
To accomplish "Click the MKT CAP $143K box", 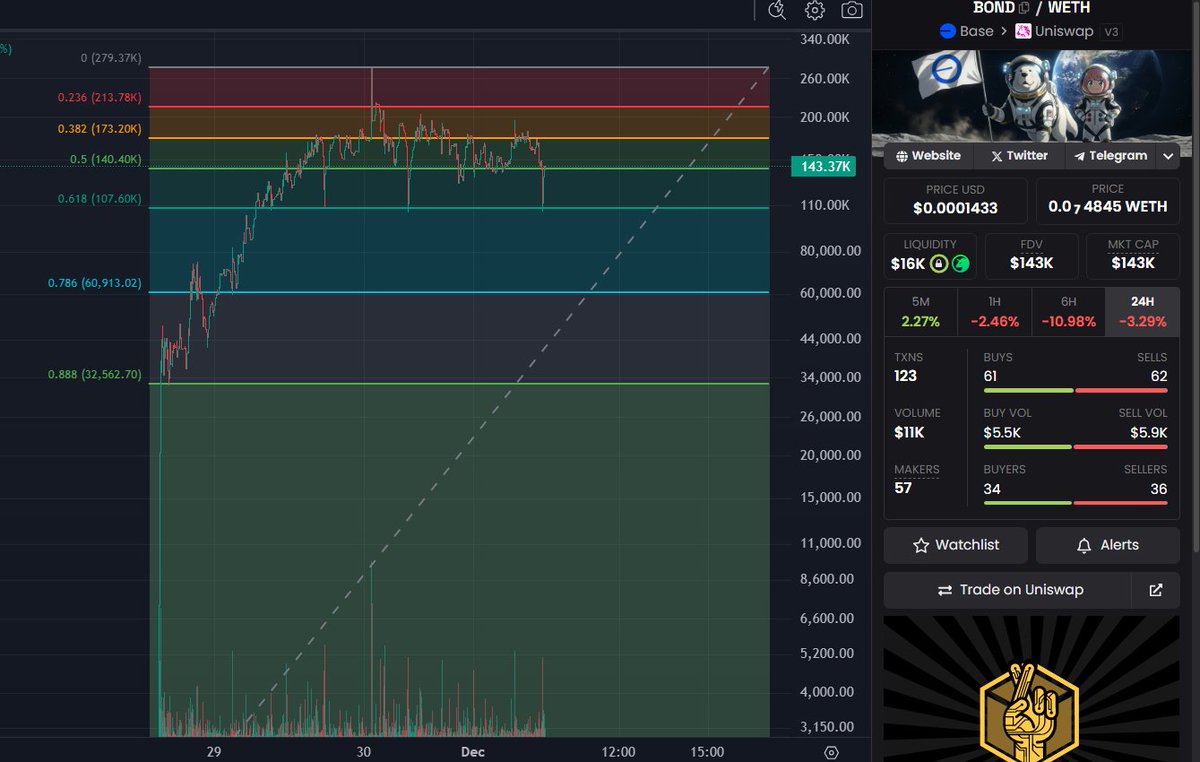I will pos(1132,255).
